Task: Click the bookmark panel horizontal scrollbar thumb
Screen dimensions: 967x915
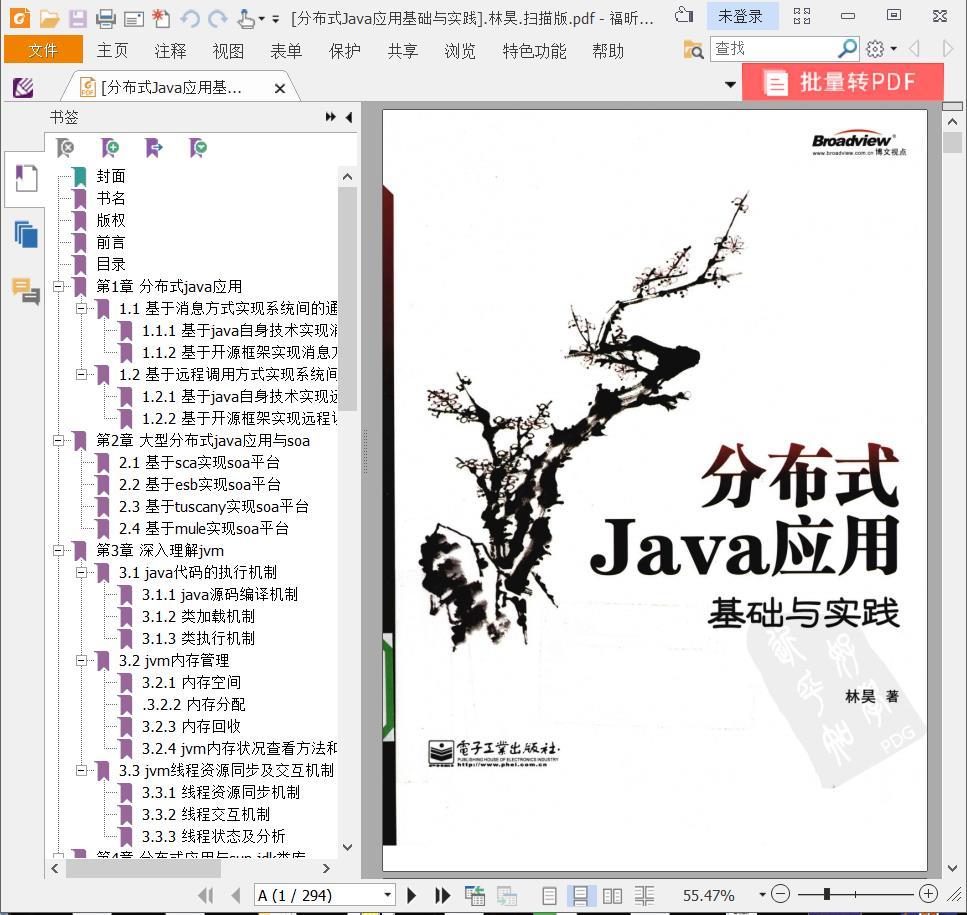Action: (x=143, y=868)
